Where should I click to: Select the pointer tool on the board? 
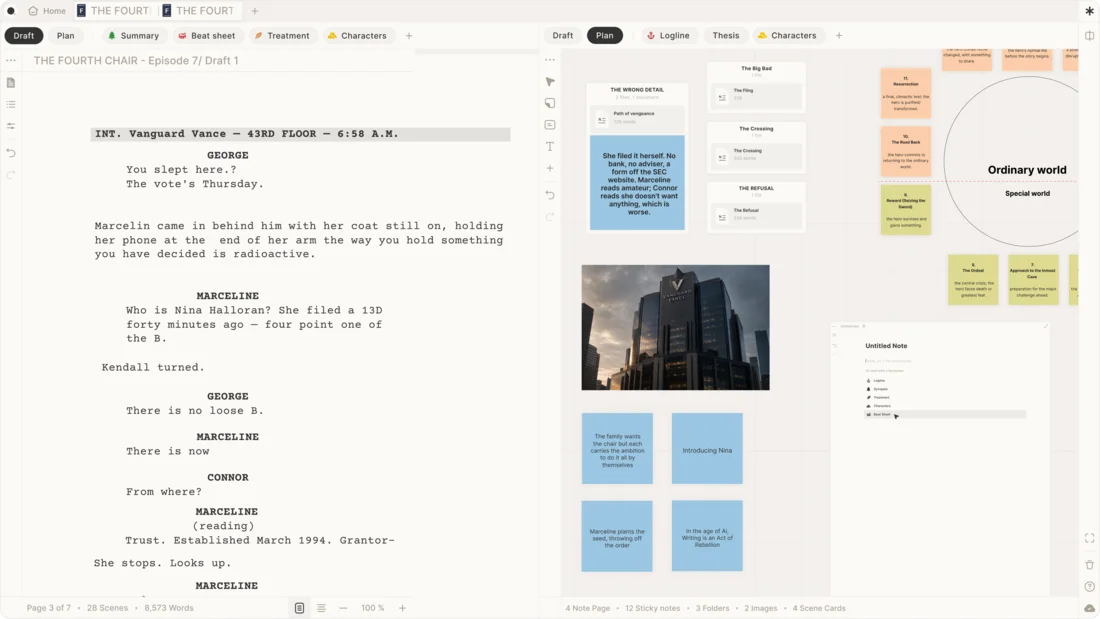[550, 82]
